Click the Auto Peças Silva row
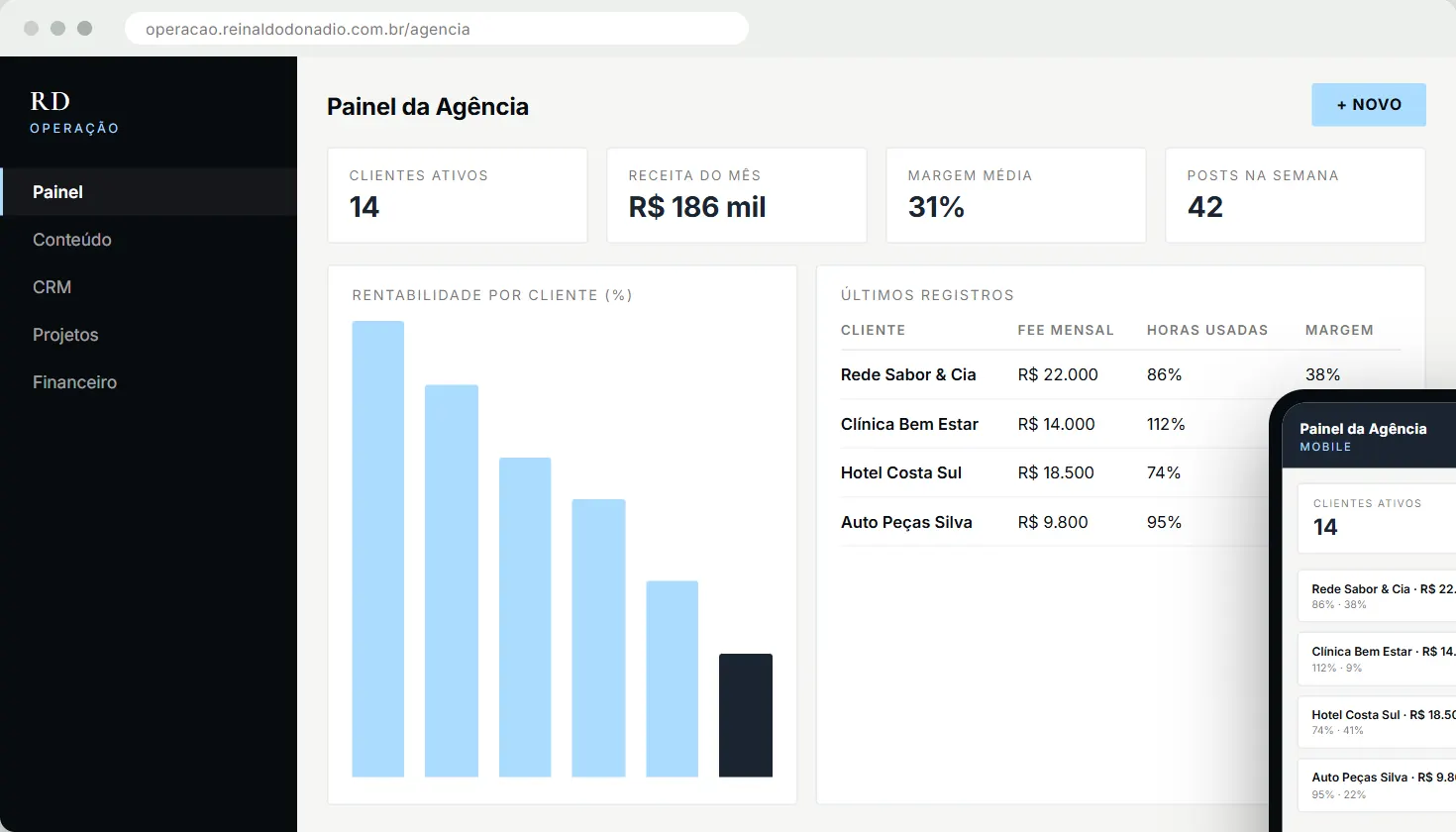This screenshot has height=832, width=1456. pyautogui.click(x=1054, y=522)
